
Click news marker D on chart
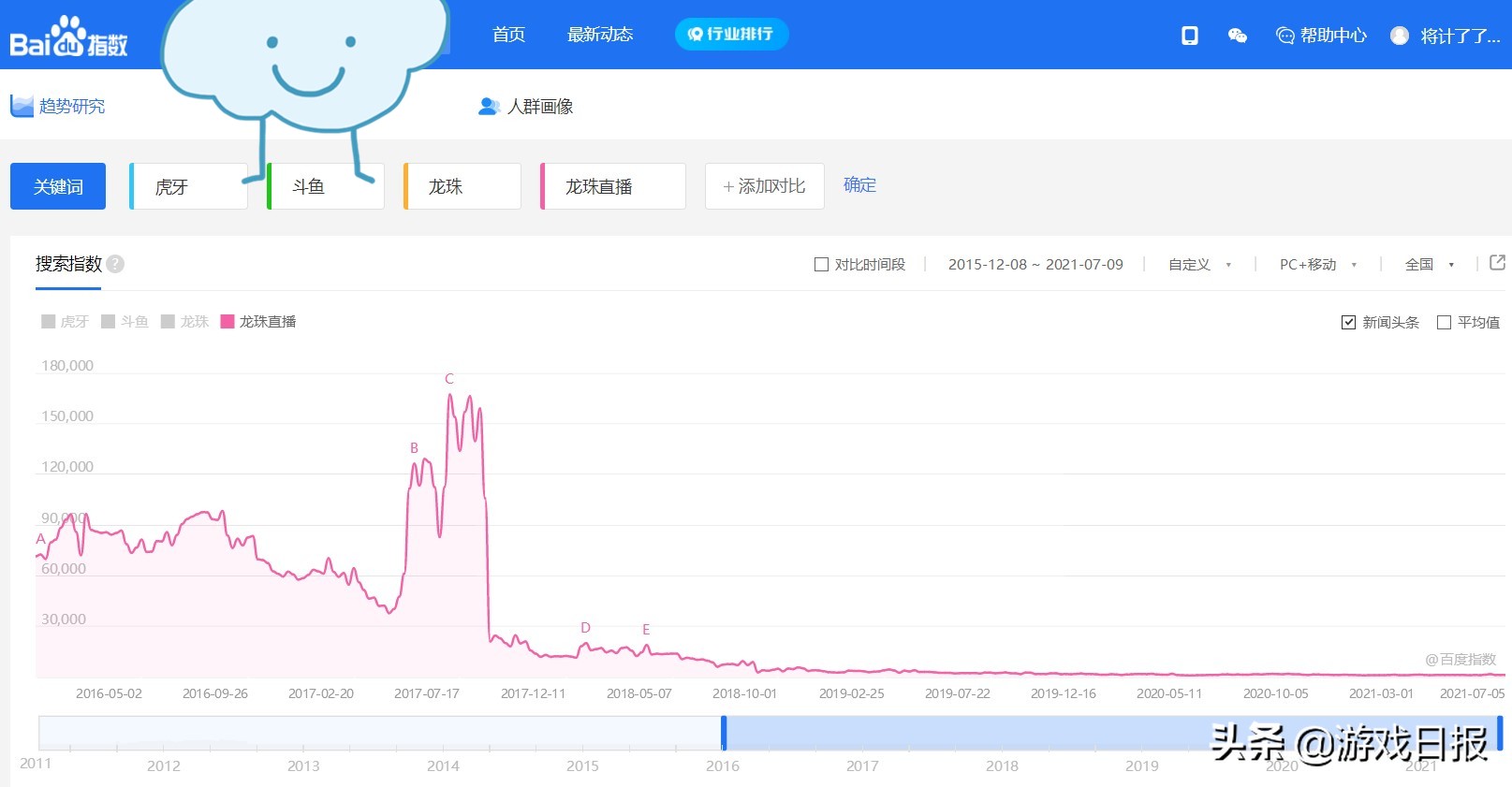[585, 628]
